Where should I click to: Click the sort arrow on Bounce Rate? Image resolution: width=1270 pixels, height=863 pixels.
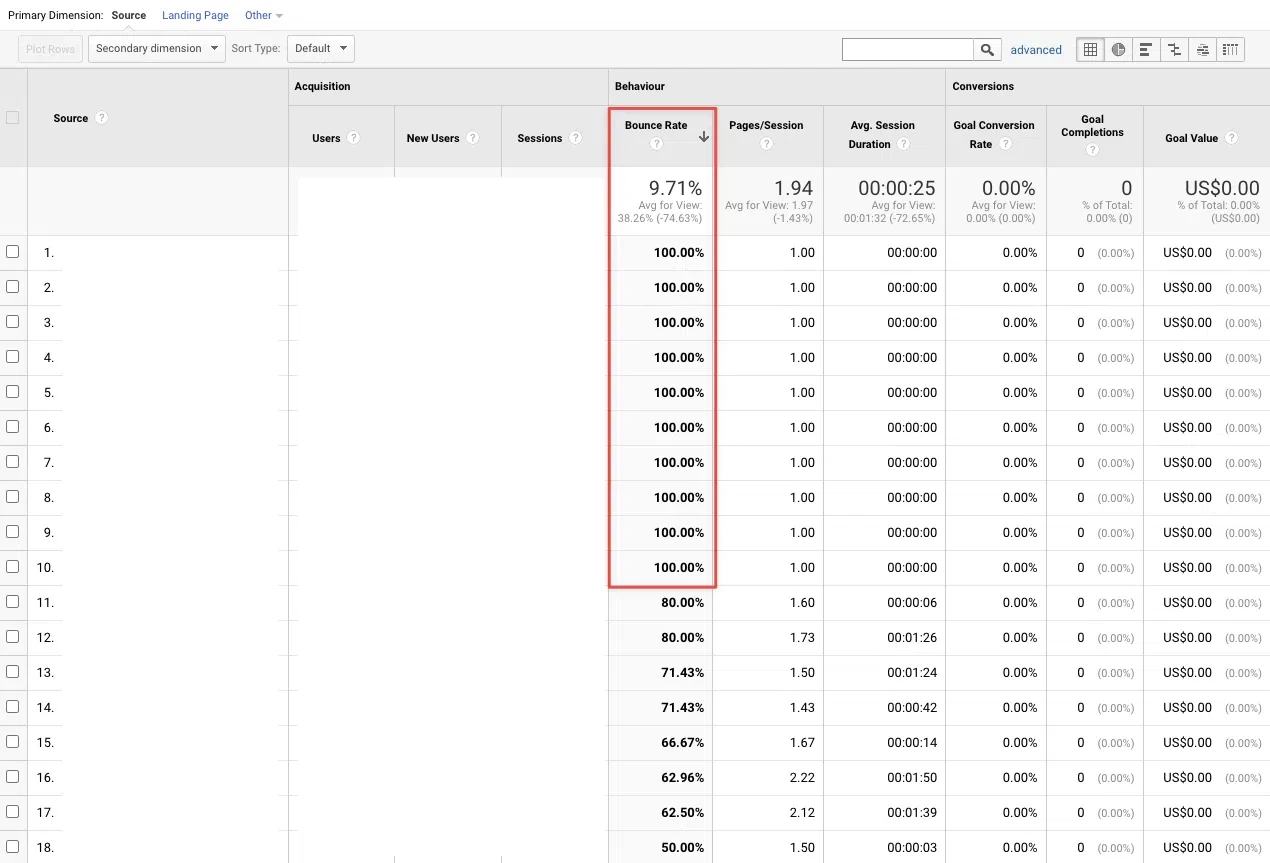point(704,135)
